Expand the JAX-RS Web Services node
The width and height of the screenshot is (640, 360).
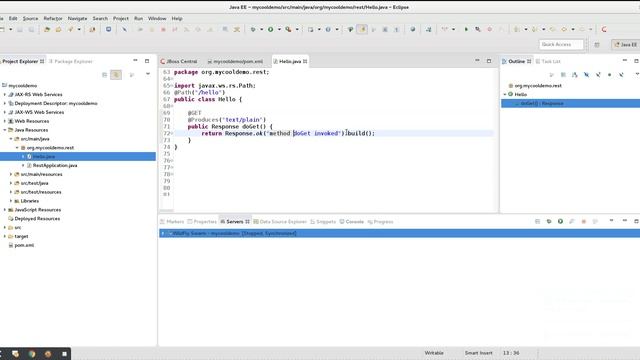5,94
